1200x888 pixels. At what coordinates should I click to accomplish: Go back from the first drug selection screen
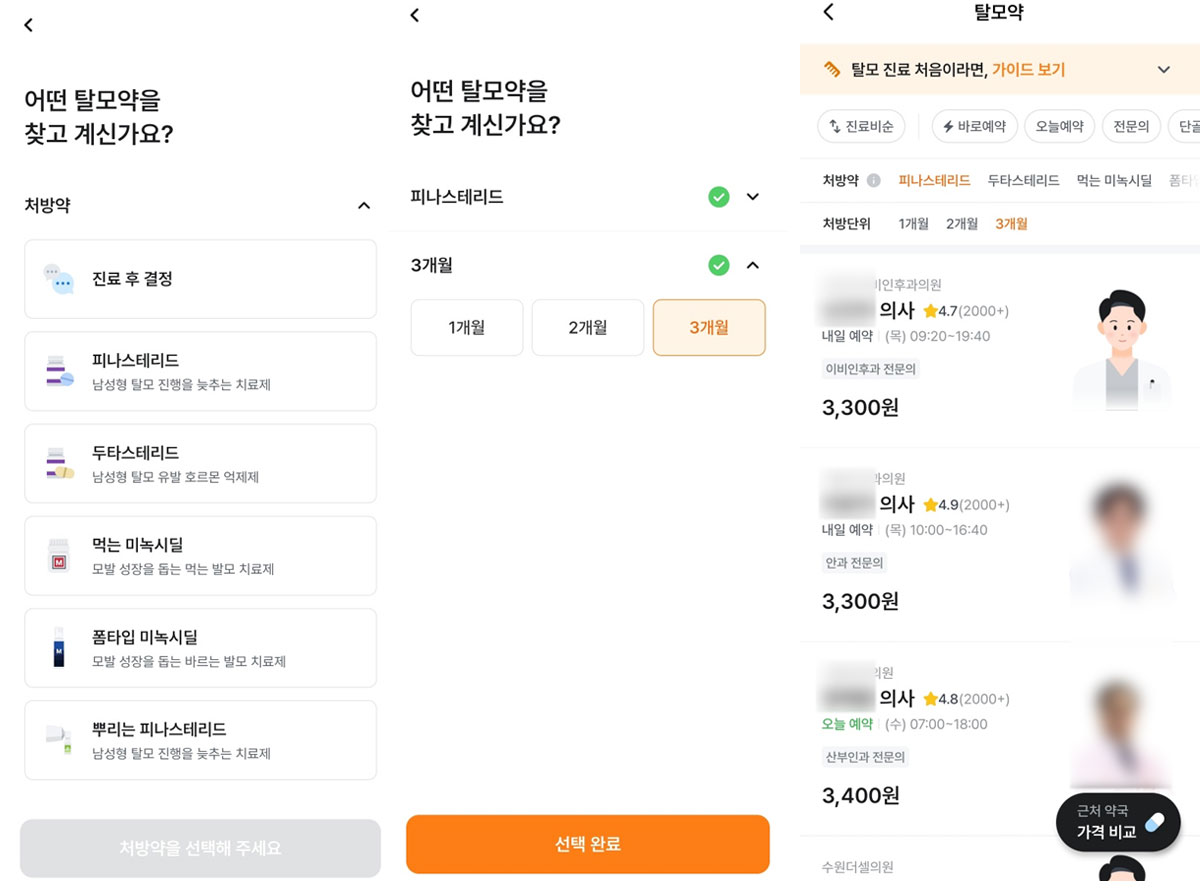pyautogui.click(x=28, y=25)
